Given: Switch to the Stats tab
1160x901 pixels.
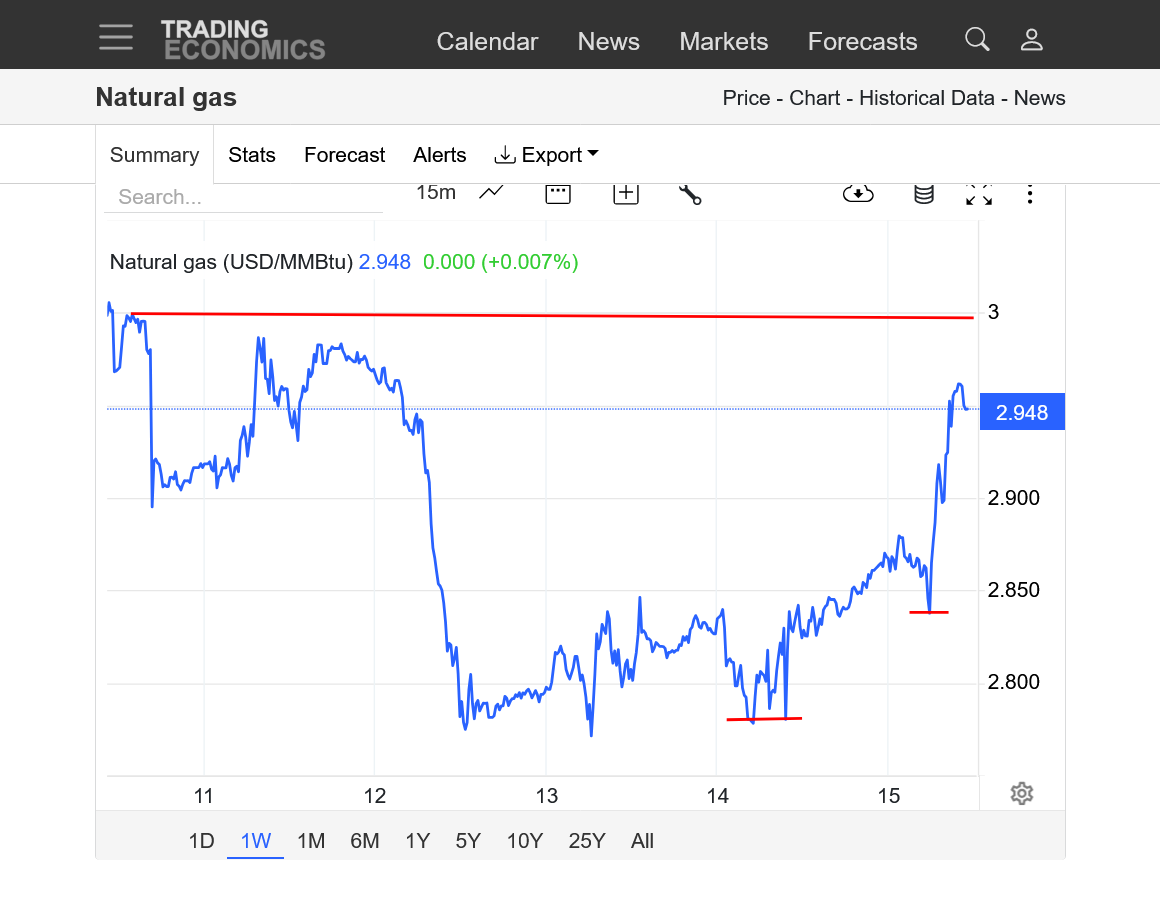Looking at the screenshot, I should pyautogui.click(x=252, y=155).
